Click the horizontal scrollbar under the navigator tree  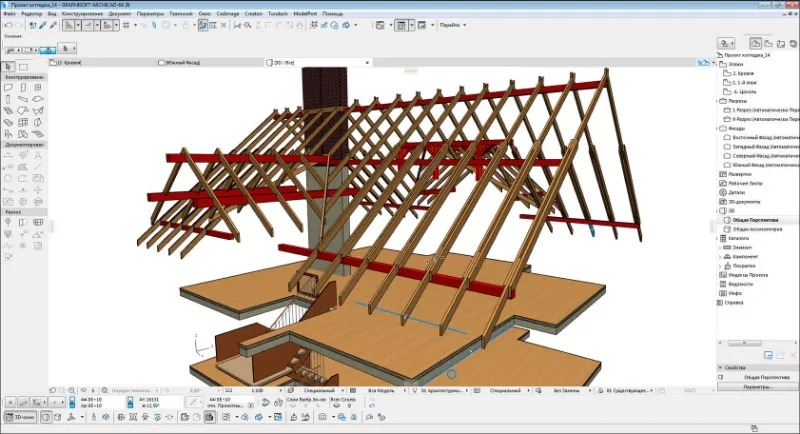pyautogui.click(x=755, y=343)
